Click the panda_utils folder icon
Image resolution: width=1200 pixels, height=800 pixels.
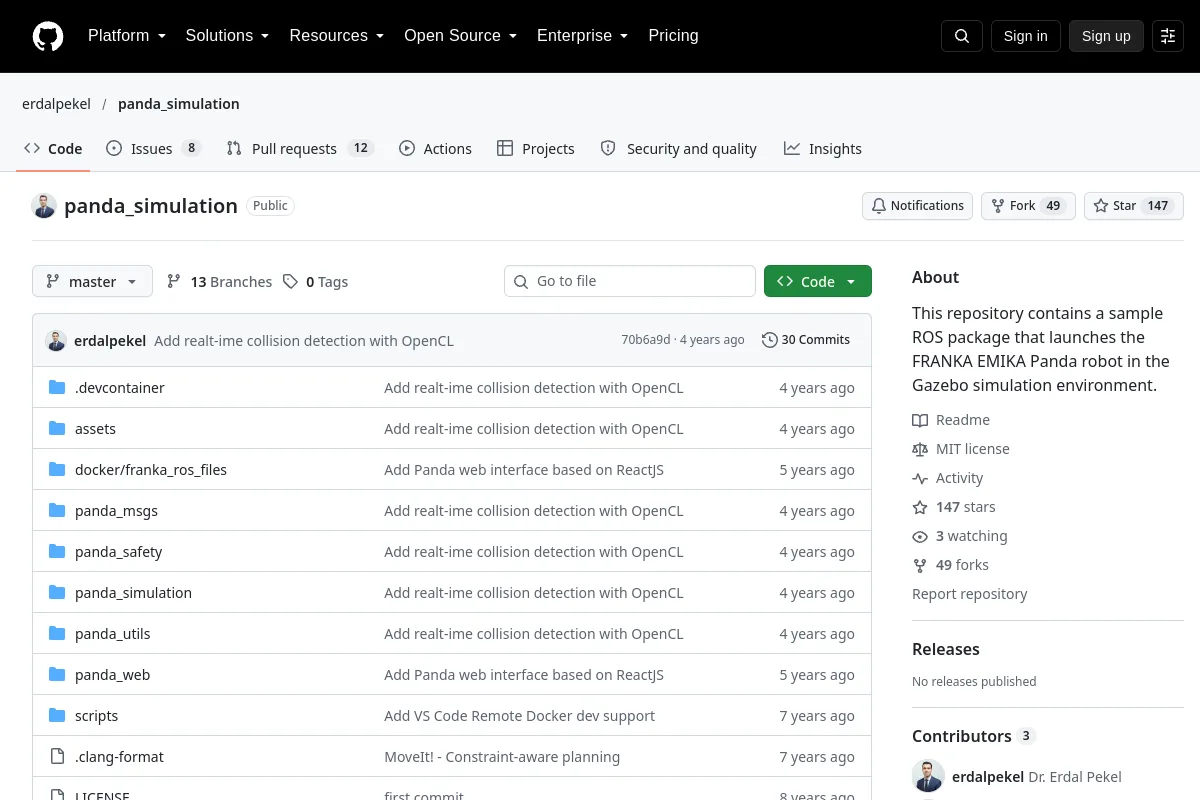pos(57,633)
